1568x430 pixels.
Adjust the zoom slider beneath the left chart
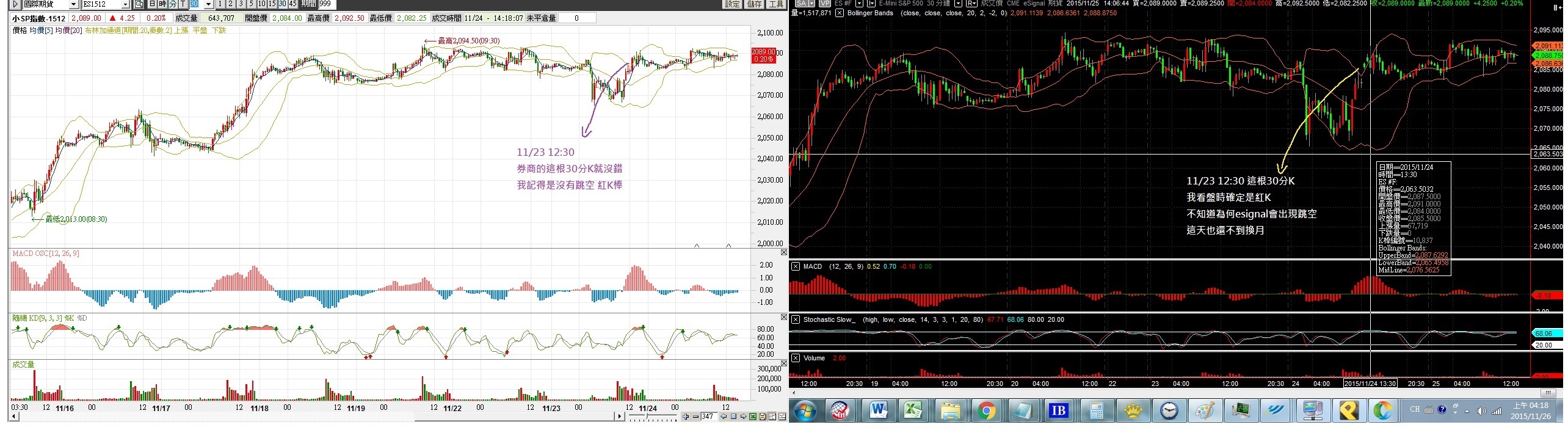[647, 415]
